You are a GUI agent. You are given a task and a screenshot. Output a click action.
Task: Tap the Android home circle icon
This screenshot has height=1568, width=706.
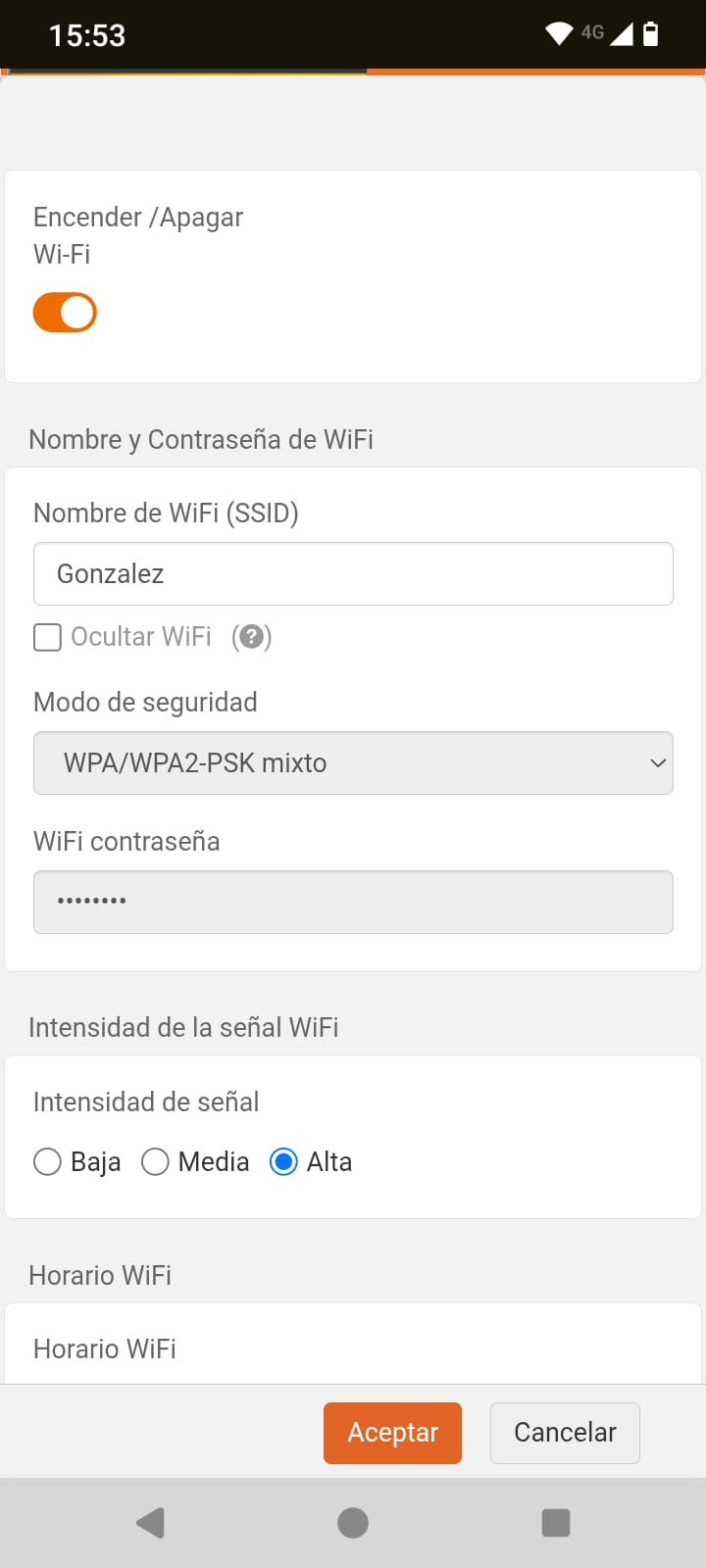[x=353, y=1522]
